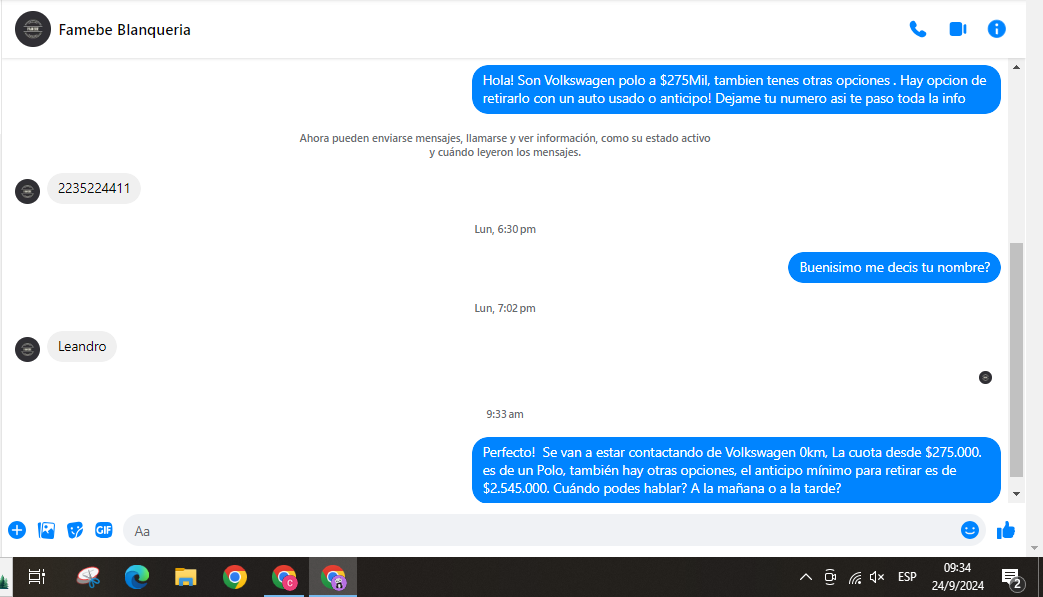Viewport: 1043px width, 597px height.
Task: Open the sticker picker
Action: [x=75, y=530]
